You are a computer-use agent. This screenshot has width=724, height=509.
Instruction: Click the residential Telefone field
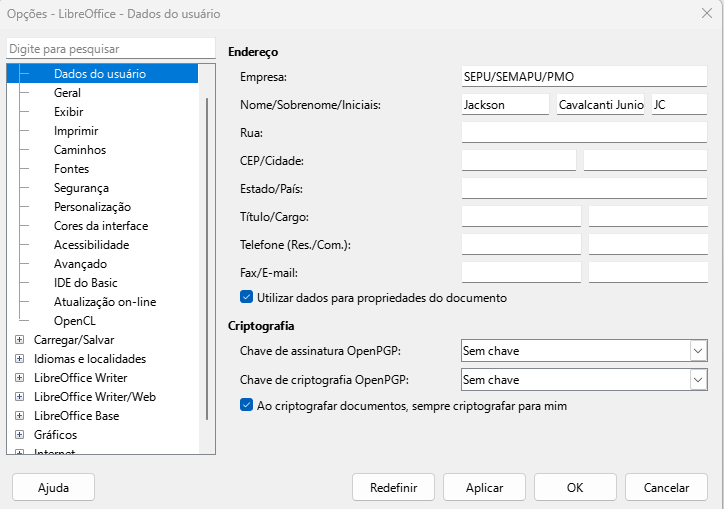[x=521, y=244]
